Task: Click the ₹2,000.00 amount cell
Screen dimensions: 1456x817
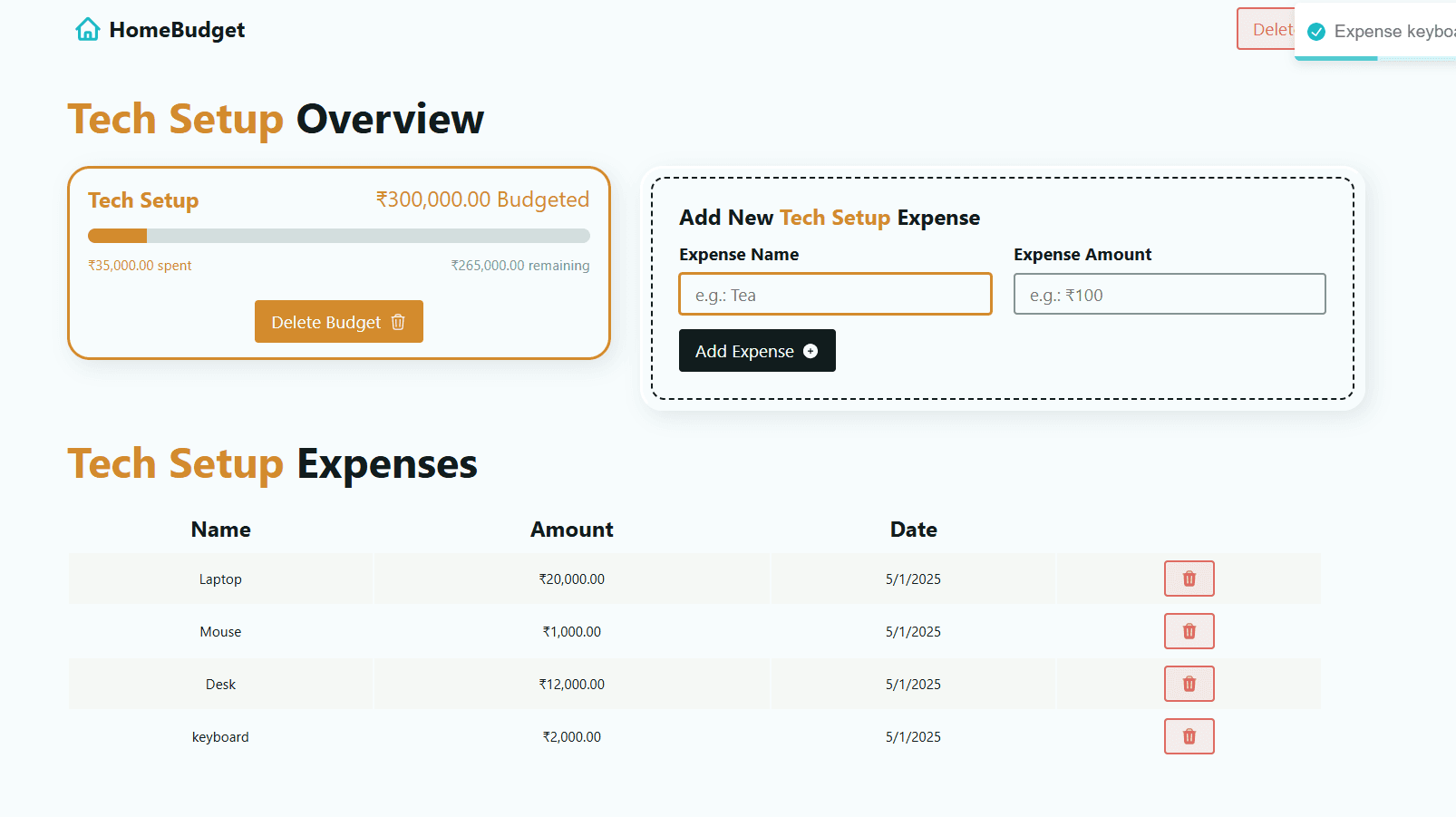Action: [x=572, y=736]
